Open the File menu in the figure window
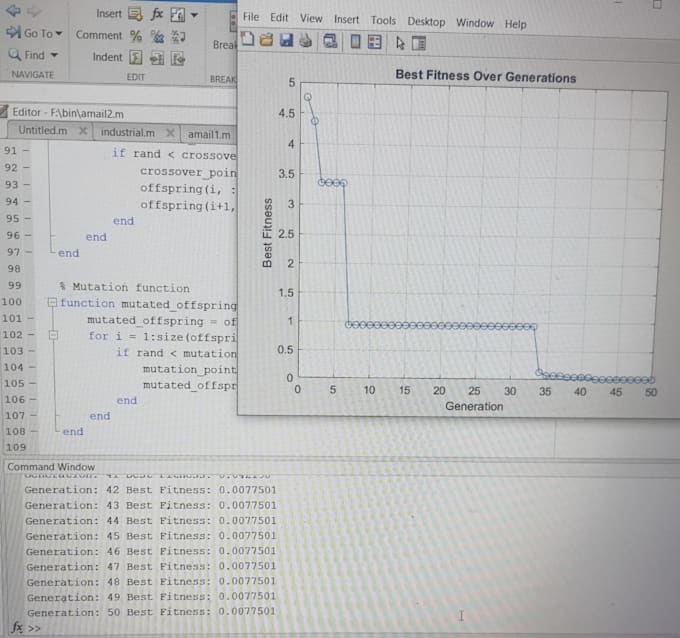 (x=251, y=17)
